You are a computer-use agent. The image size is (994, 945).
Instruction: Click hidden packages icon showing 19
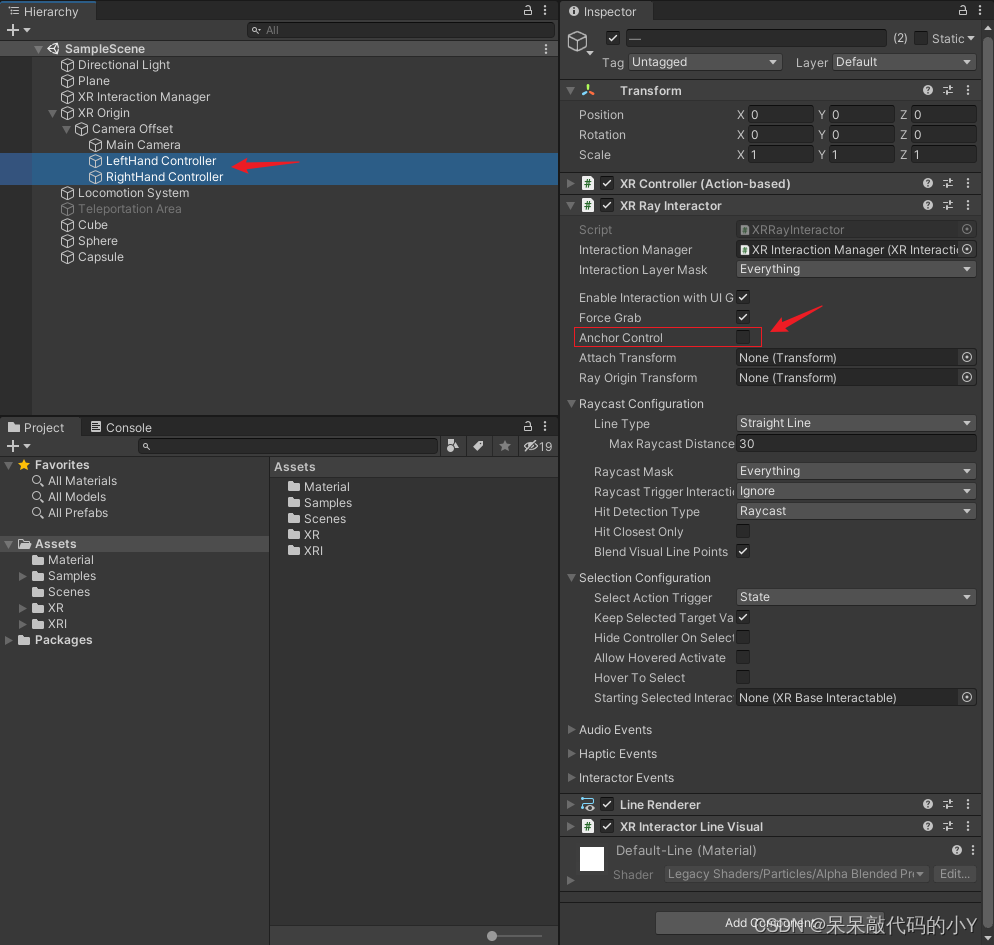pos(538,446)
